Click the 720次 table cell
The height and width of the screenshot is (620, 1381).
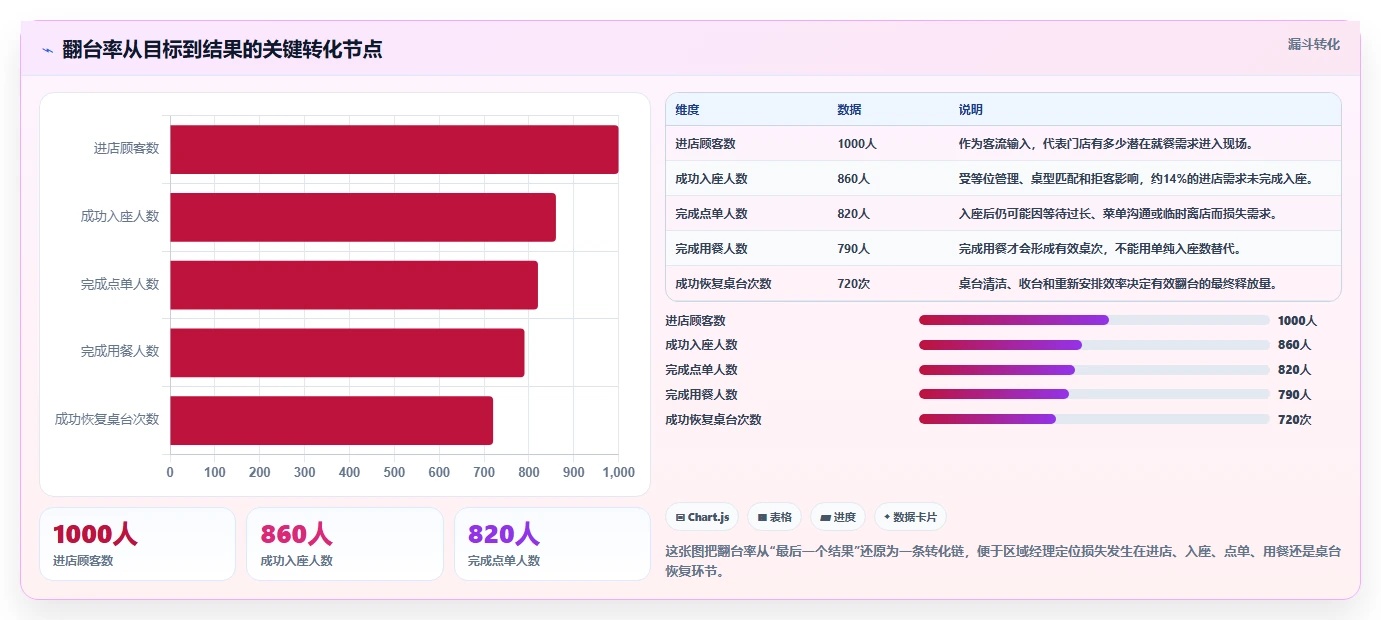(854, 284)
